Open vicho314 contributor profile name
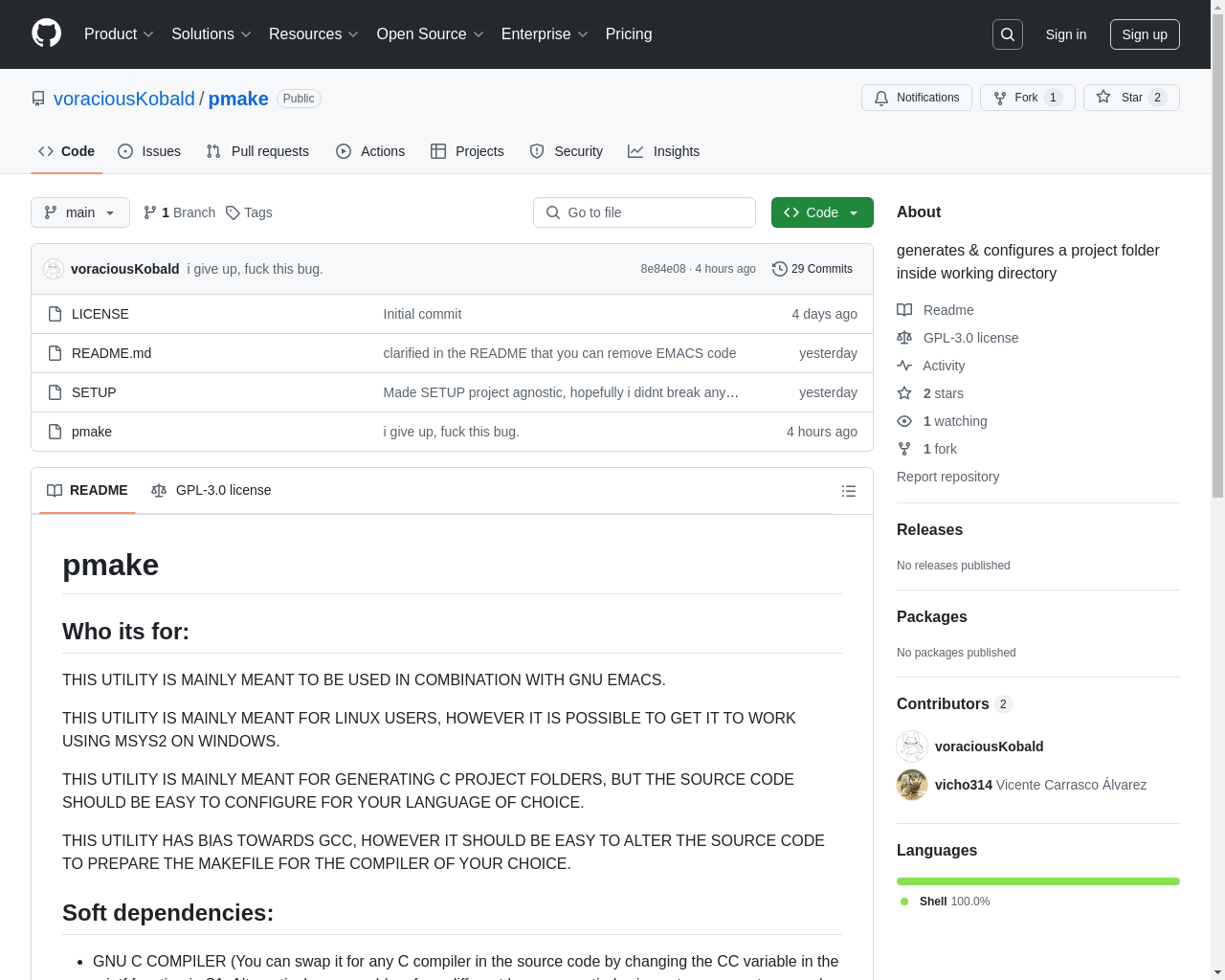This screenshot has width=1225, height=980. pyautogui.click(x=964, y=785)
